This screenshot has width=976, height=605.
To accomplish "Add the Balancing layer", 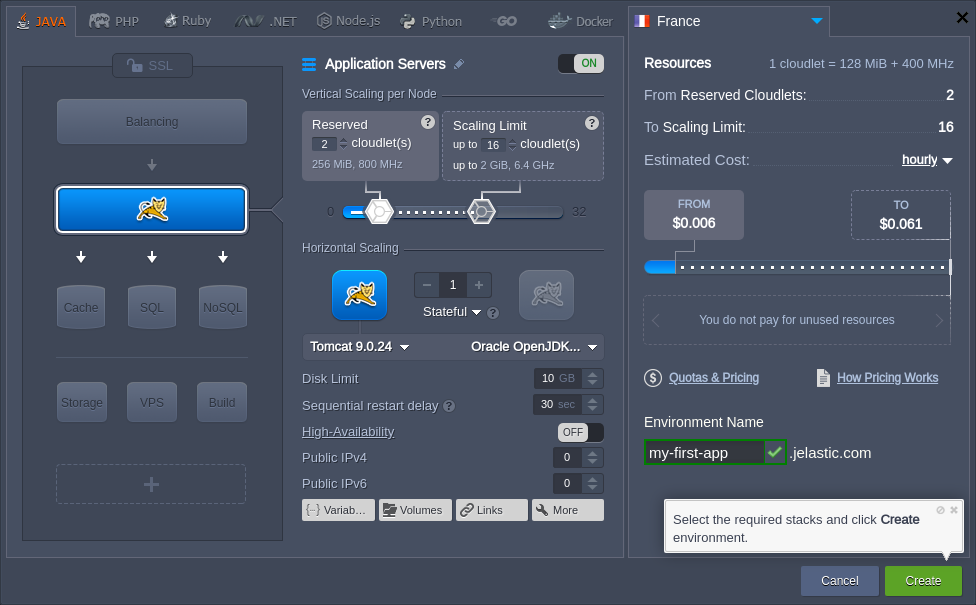I will pyautogui.click(x=152, y=121).
